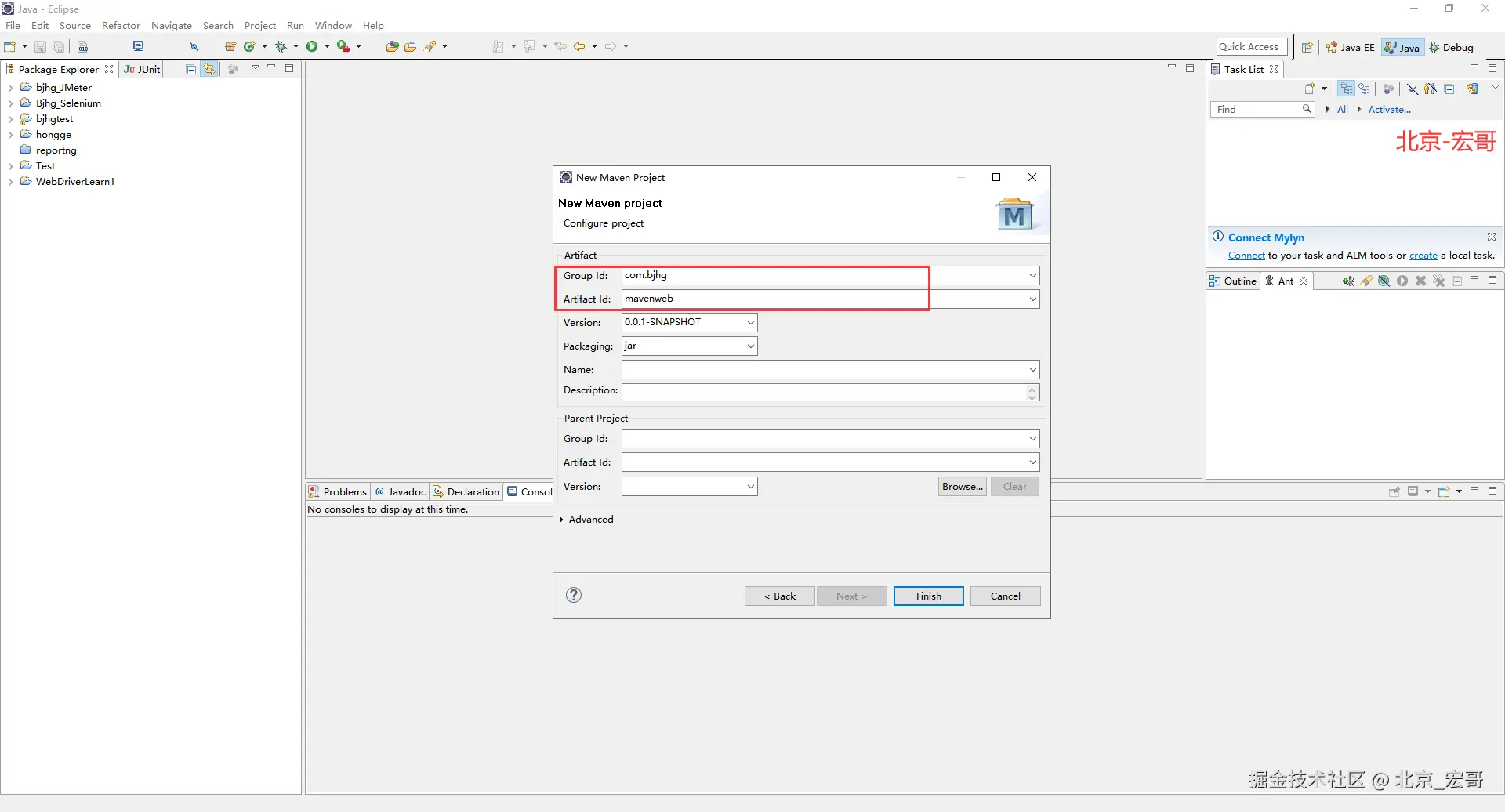Click the Save icon in main toolbar

[x=40, y=47]
